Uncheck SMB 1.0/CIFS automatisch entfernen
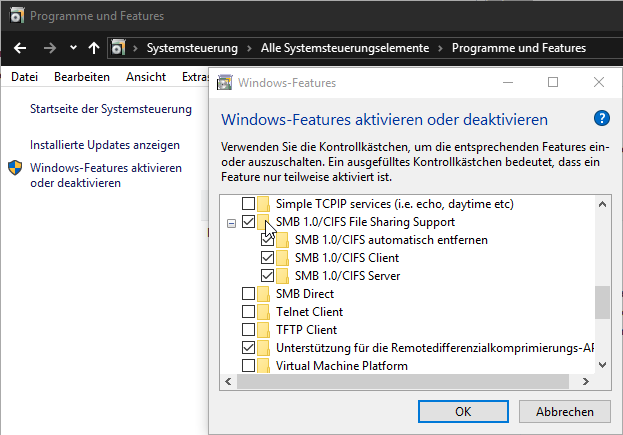Viewport: 623px width, 435px height. tap(267, 240)
